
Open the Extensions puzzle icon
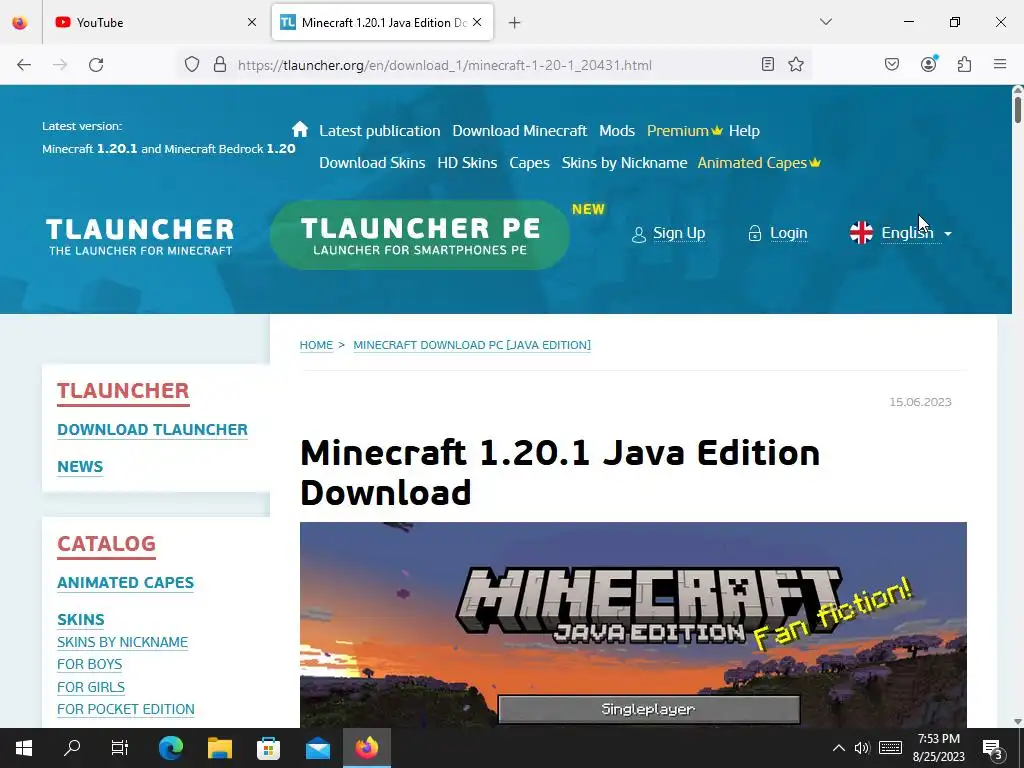(965, 64)
